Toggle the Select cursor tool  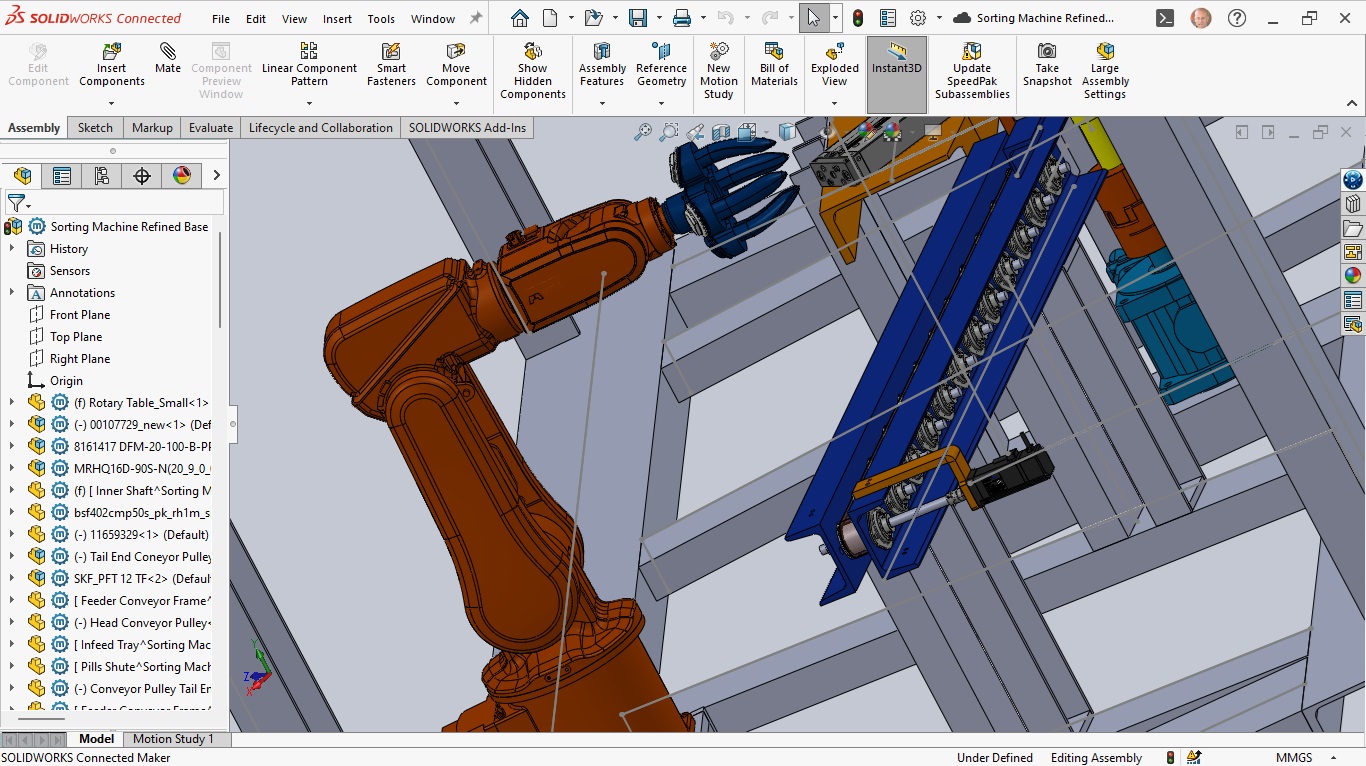coord(814,18)
